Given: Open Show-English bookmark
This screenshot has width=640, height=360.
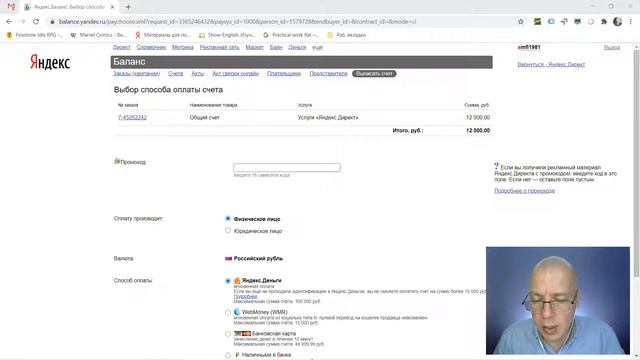Looking at the screenshot, I should click(227, 35).
